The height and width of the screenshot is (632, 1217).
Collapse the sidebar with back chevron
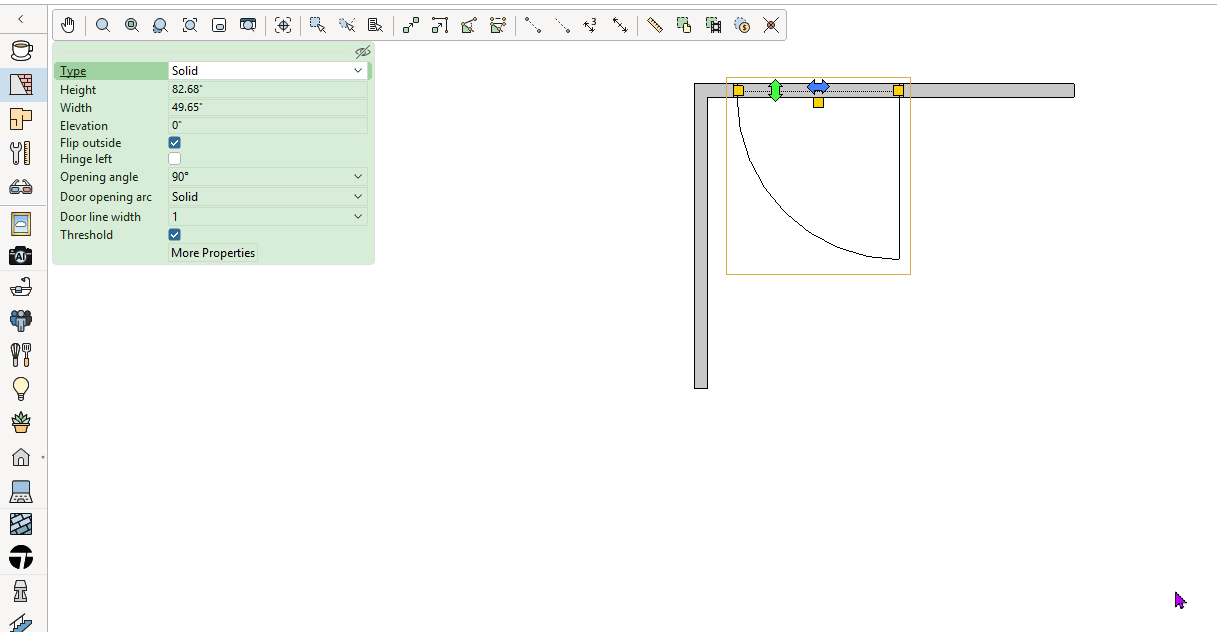click(x=21, y=19)
